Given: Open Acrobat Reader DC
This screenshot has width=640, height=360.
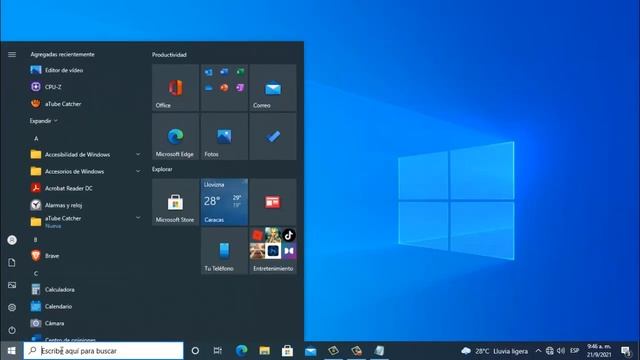Looking at the screenshot, I should pyautogui.click(x=86, y=188).
